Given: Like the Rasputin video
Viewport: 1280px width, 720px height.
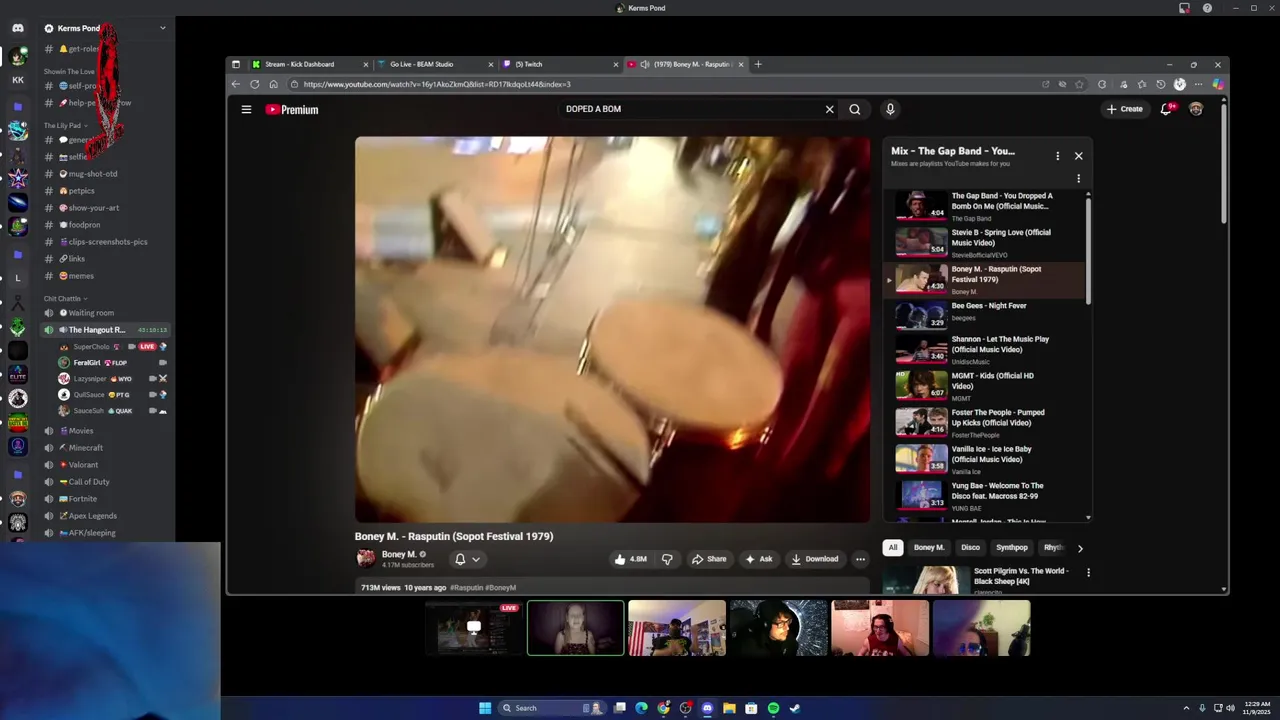Looking at the screenshot, I should pos(631,559).
